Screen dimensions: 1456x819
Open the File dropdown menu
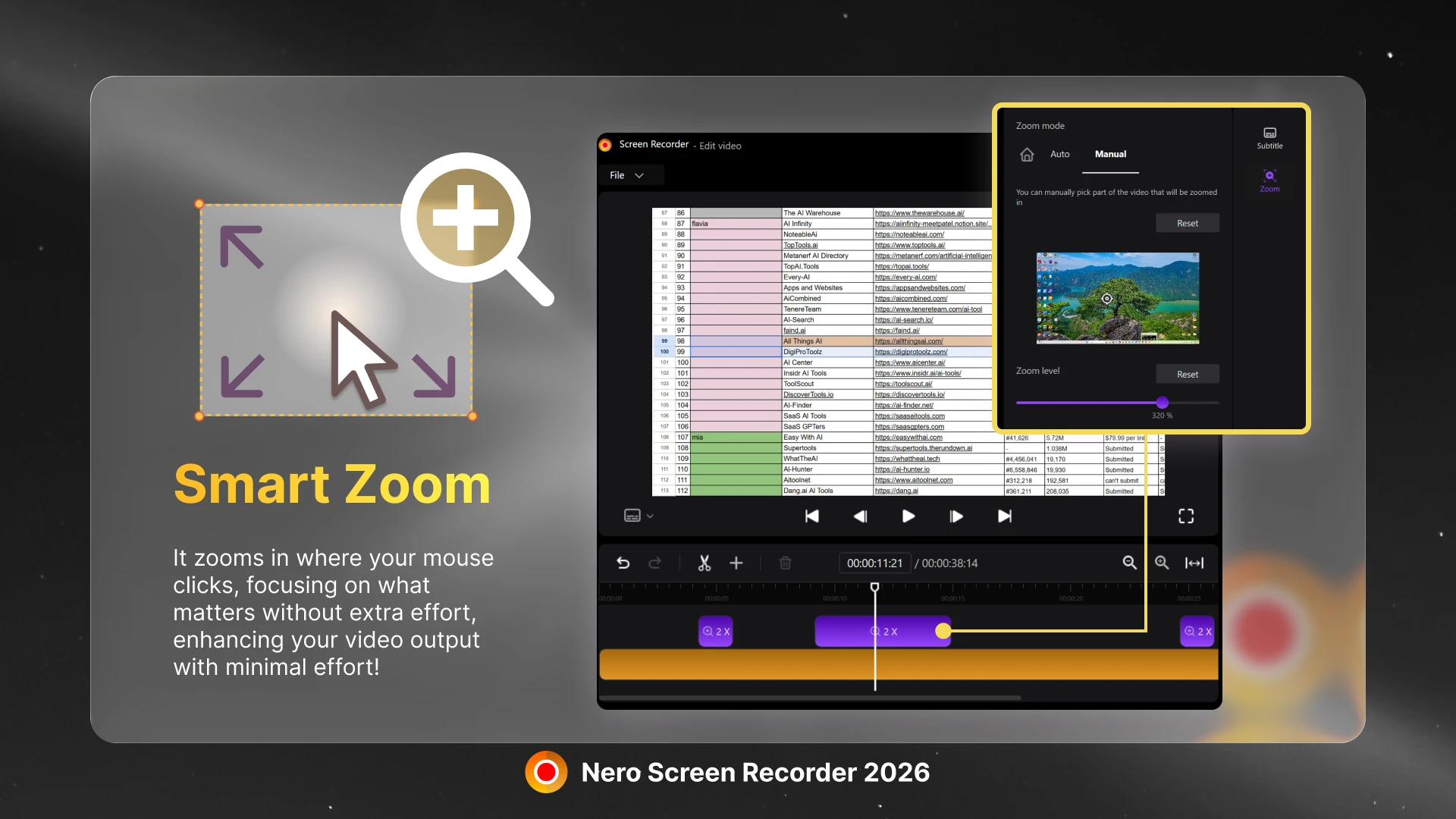pyautogui.click(x=626, y=175)
